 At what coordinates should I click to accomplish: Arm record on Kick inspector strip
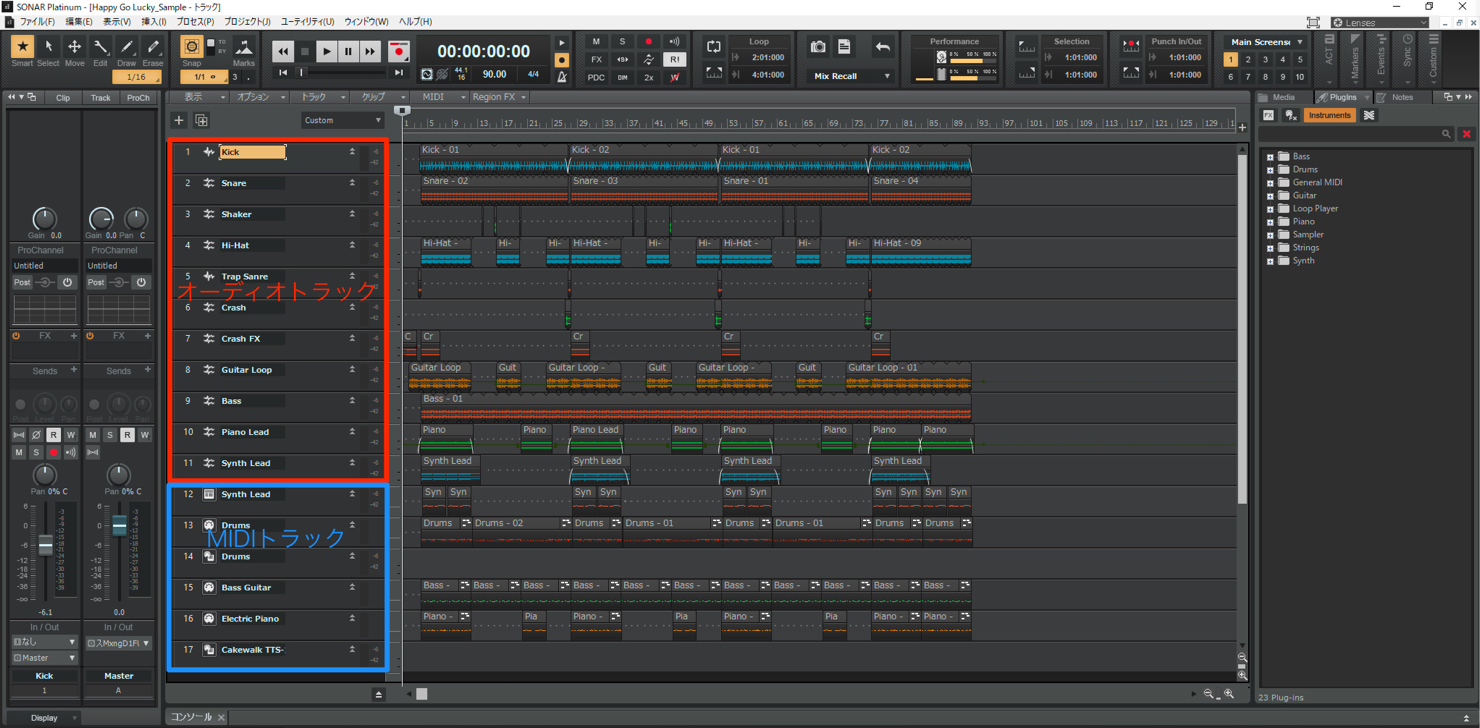[x=53, y=453]
